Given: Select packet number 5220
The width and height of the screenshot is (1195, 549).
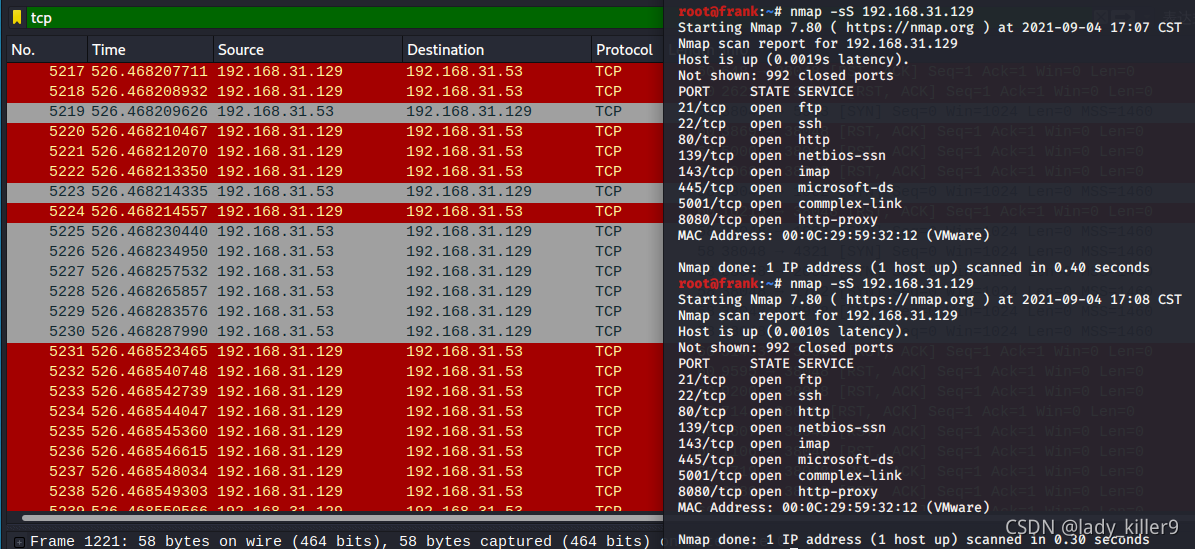Looking at the screenshot, I should [335, 131].
